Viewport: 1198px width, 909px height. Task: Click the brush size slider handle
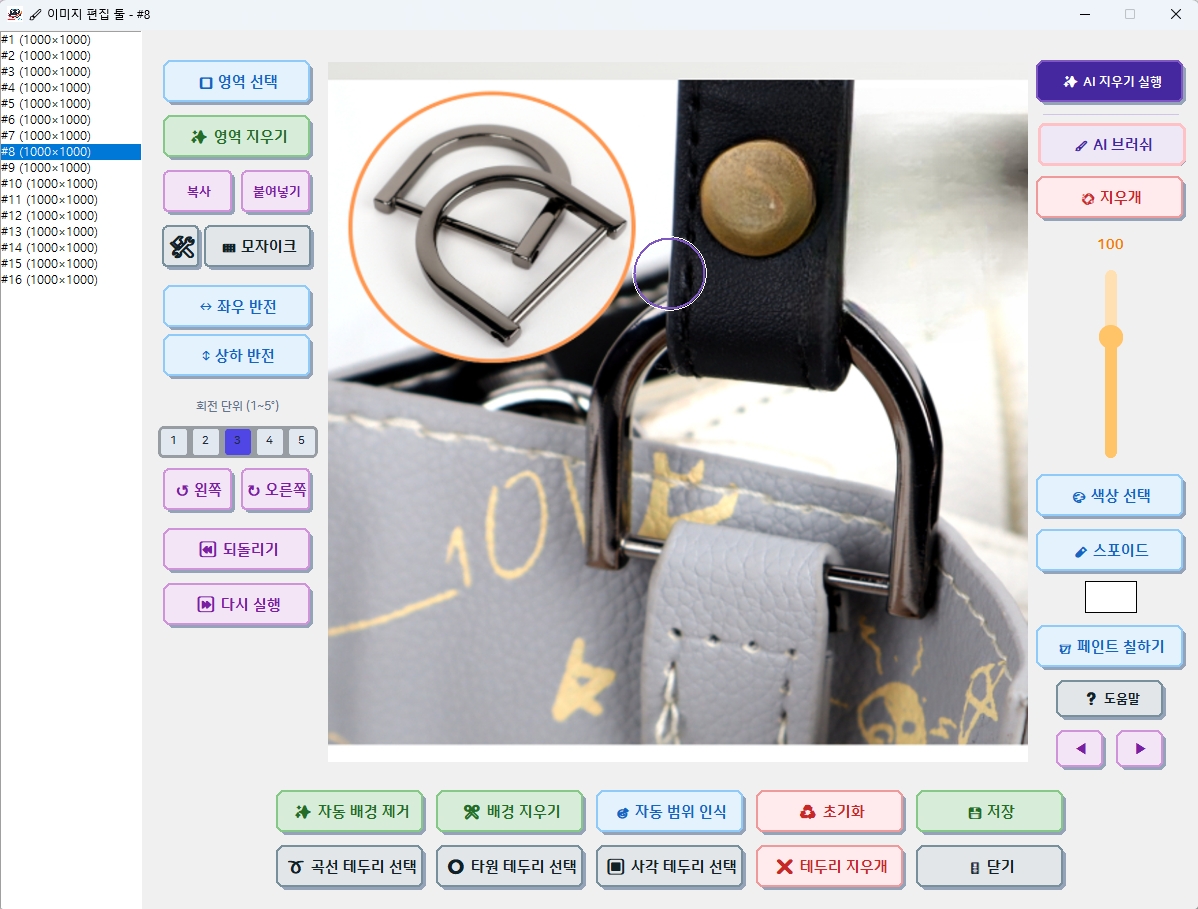click(1111, 337)
